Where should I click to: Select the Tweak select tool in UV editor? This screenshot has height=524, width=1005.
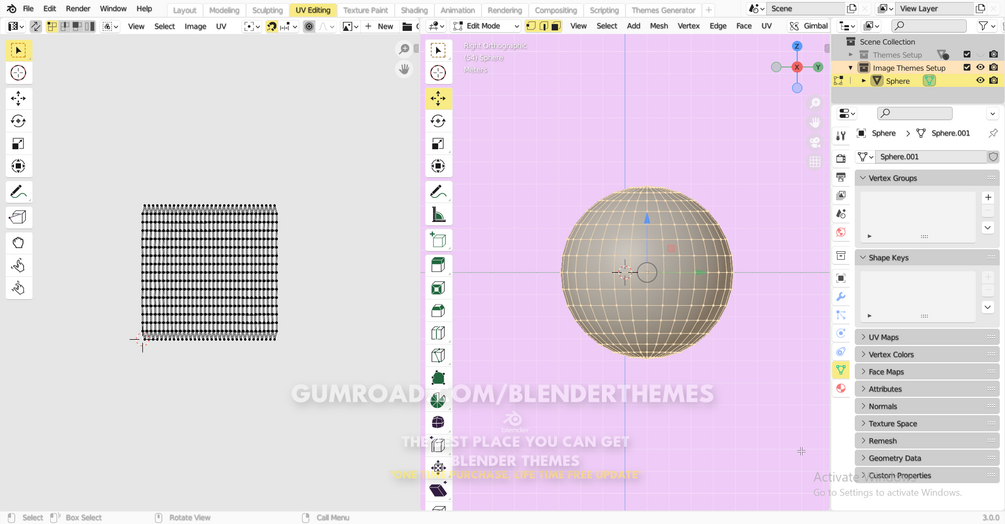pyautogui.click(x=19, y=51)
